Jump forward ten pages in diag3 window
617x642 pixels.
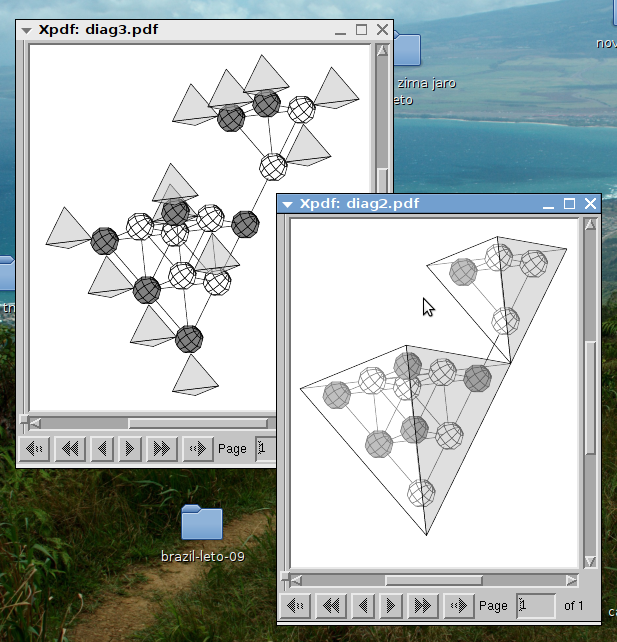[162, 449]
